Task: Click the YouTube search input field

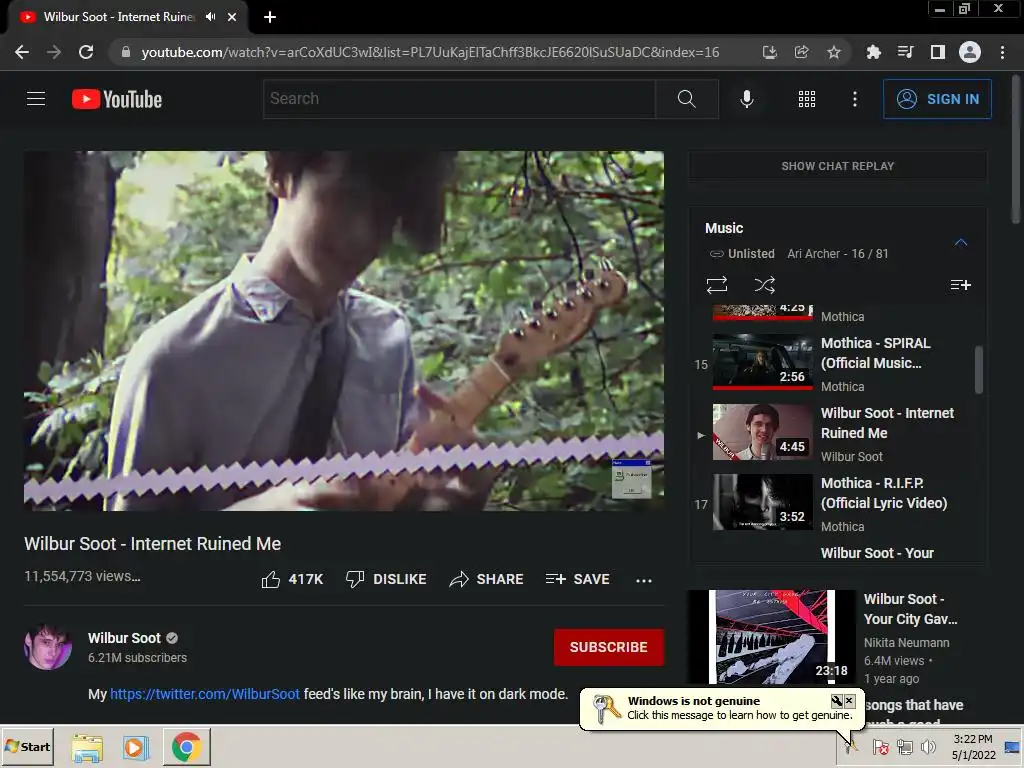Action: pos(459,99)
